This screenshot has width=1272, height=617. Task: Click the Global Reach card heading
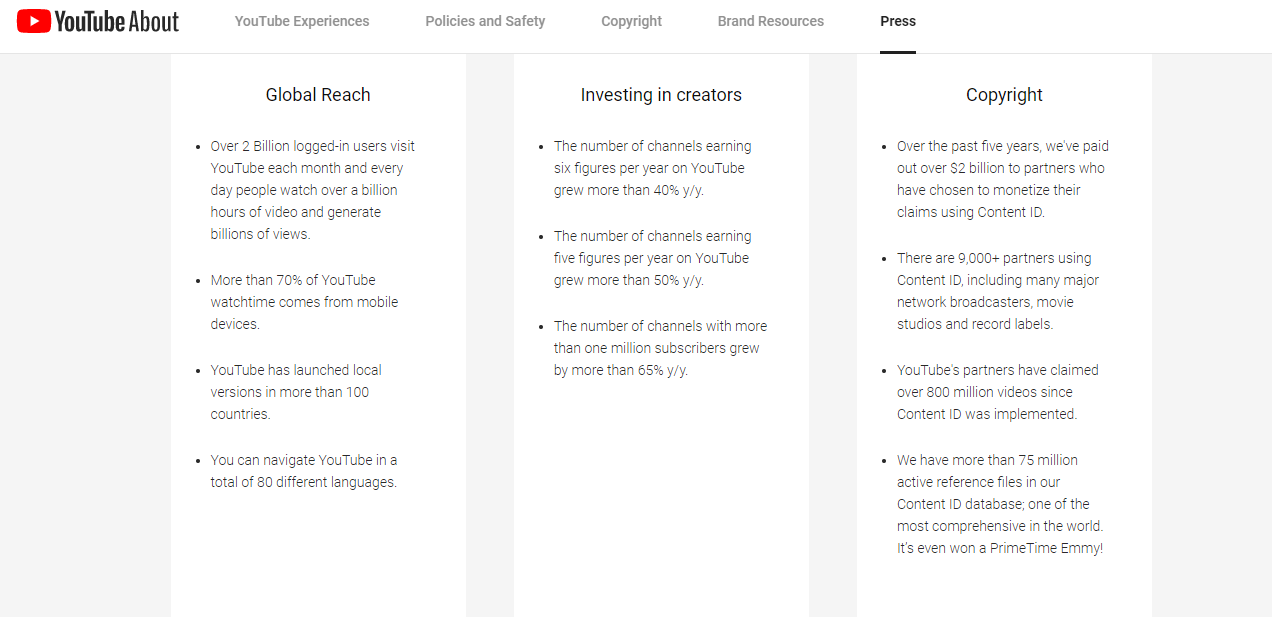click(318, 95)
